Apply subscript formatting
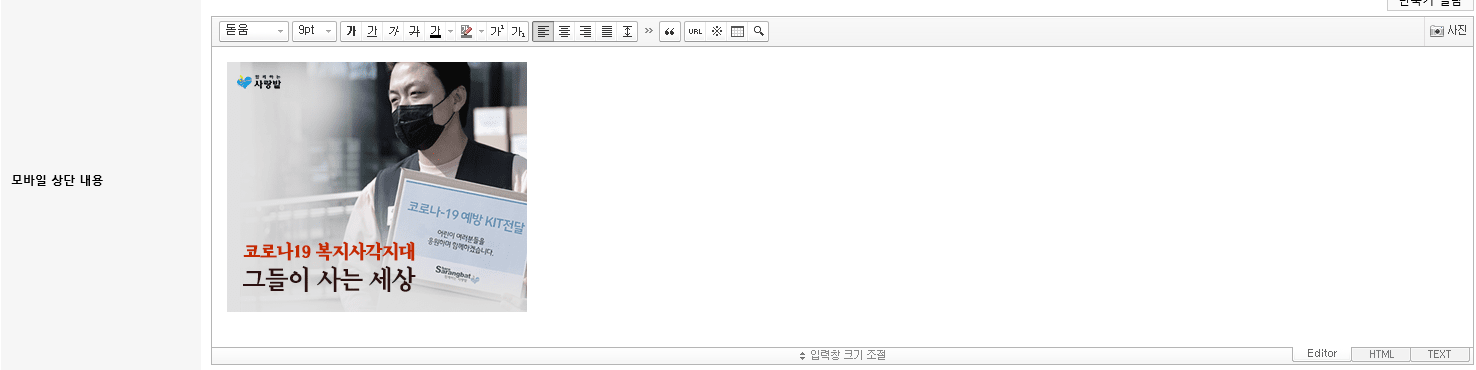Screen dimensions: 1476x370 (518, 31)
